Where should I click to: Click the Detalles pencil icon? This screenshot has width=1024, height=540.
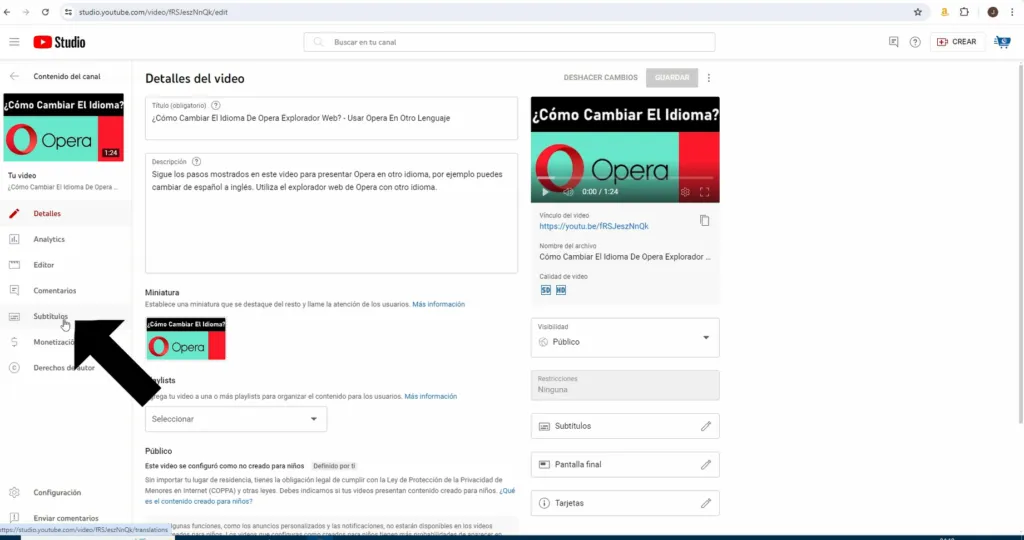[14, 214]
